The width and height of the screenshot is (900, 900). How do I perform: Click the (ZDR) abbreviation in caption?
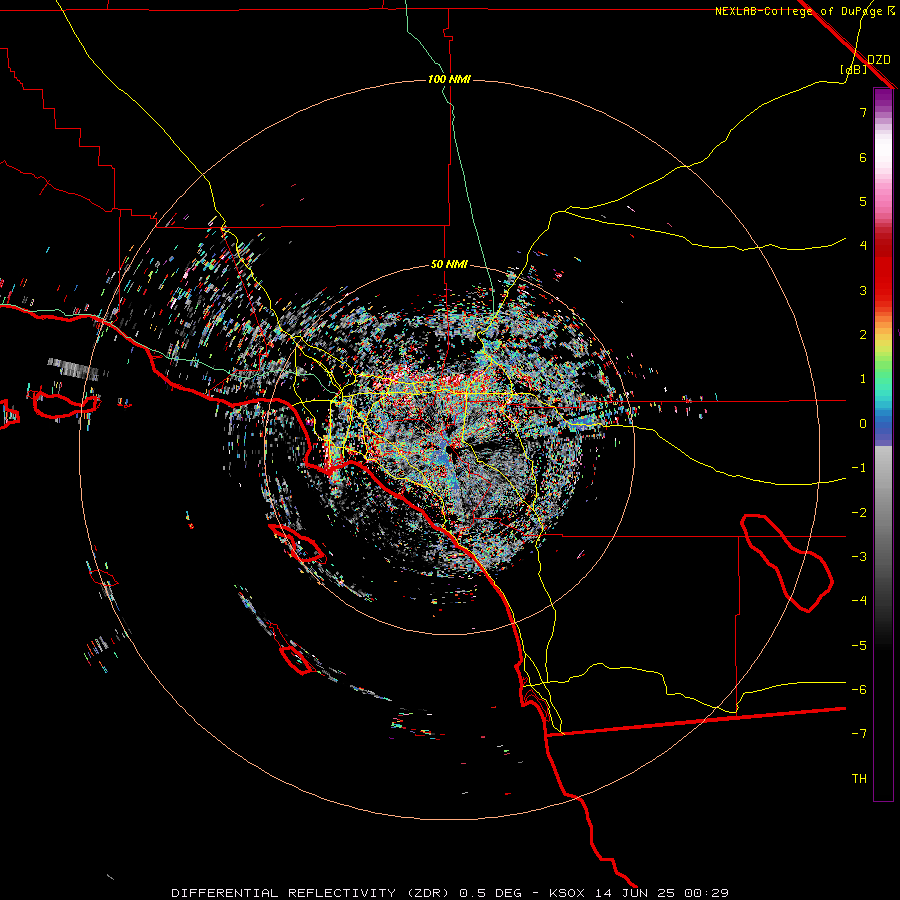[x=430, y=893]
